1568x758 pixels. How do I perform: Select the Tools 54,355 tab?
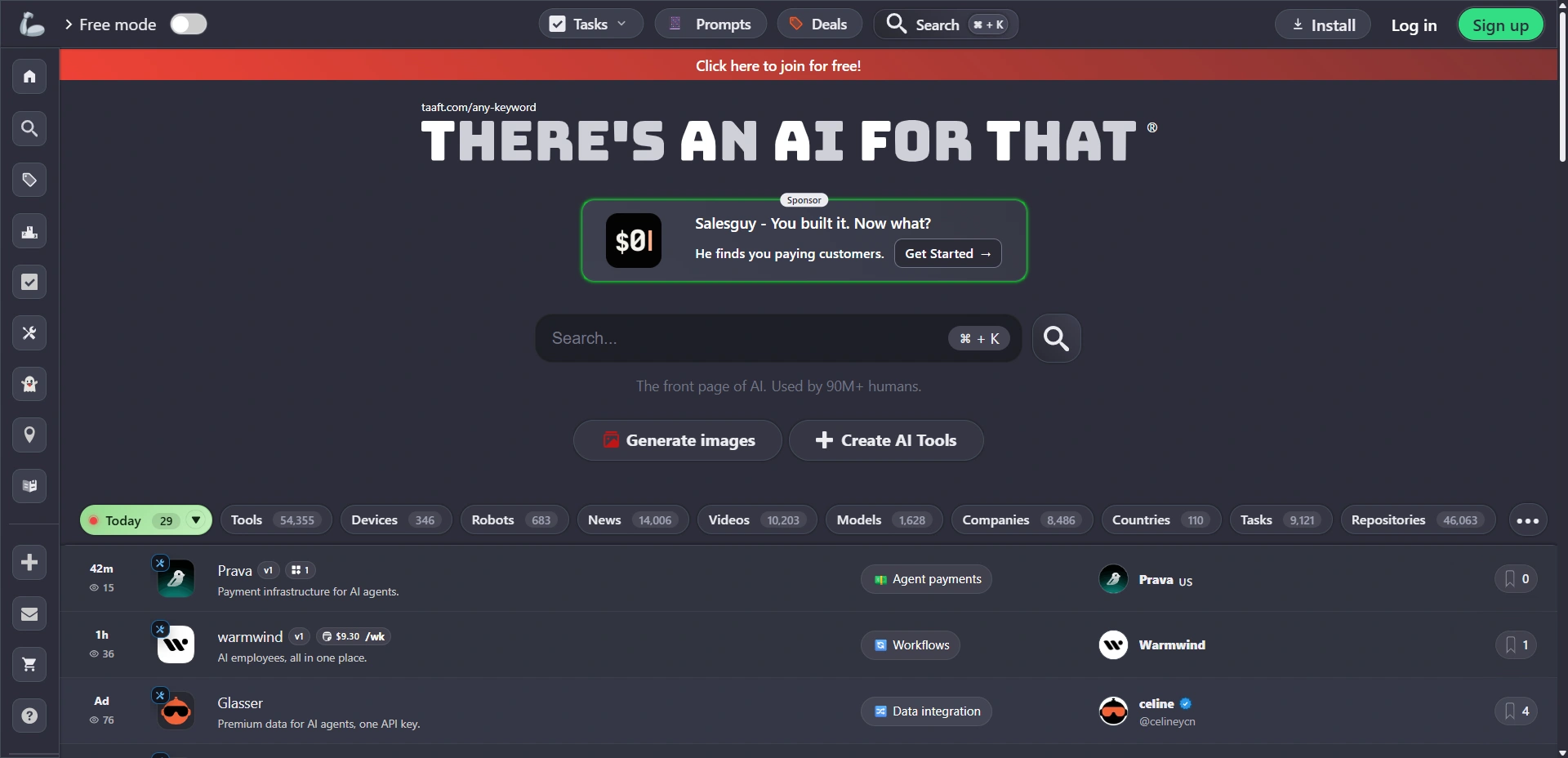276,520
